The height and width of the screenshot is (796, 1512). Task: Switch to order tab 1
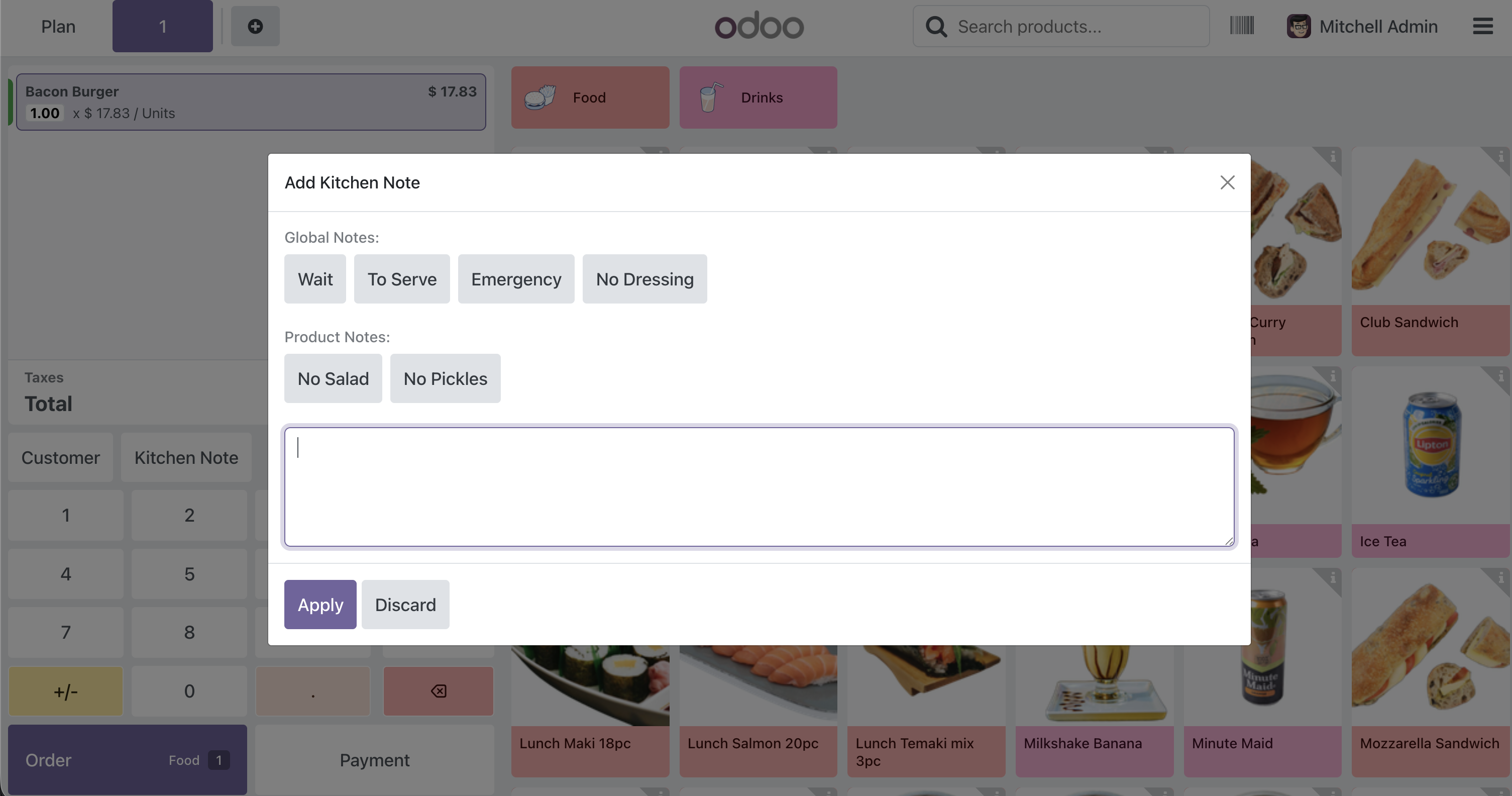(163, 27)
